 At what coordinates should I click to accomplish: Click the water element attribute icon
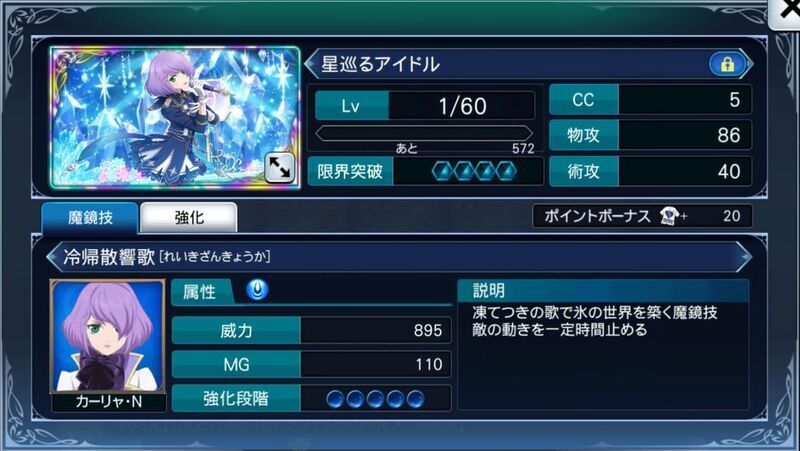coord(257,290)
